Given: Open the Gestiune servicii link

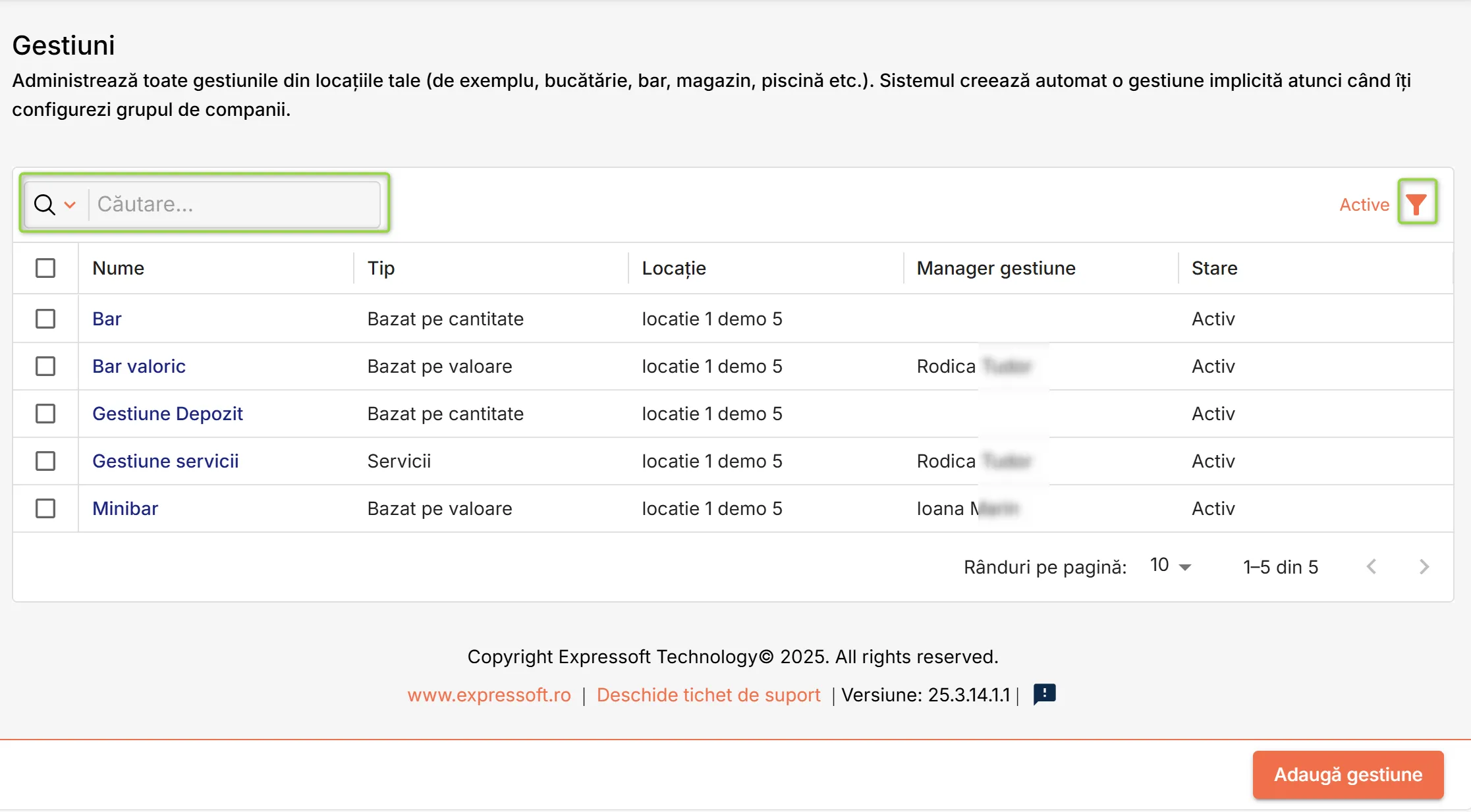Looking at the screenshot, I should click(165, 461).
